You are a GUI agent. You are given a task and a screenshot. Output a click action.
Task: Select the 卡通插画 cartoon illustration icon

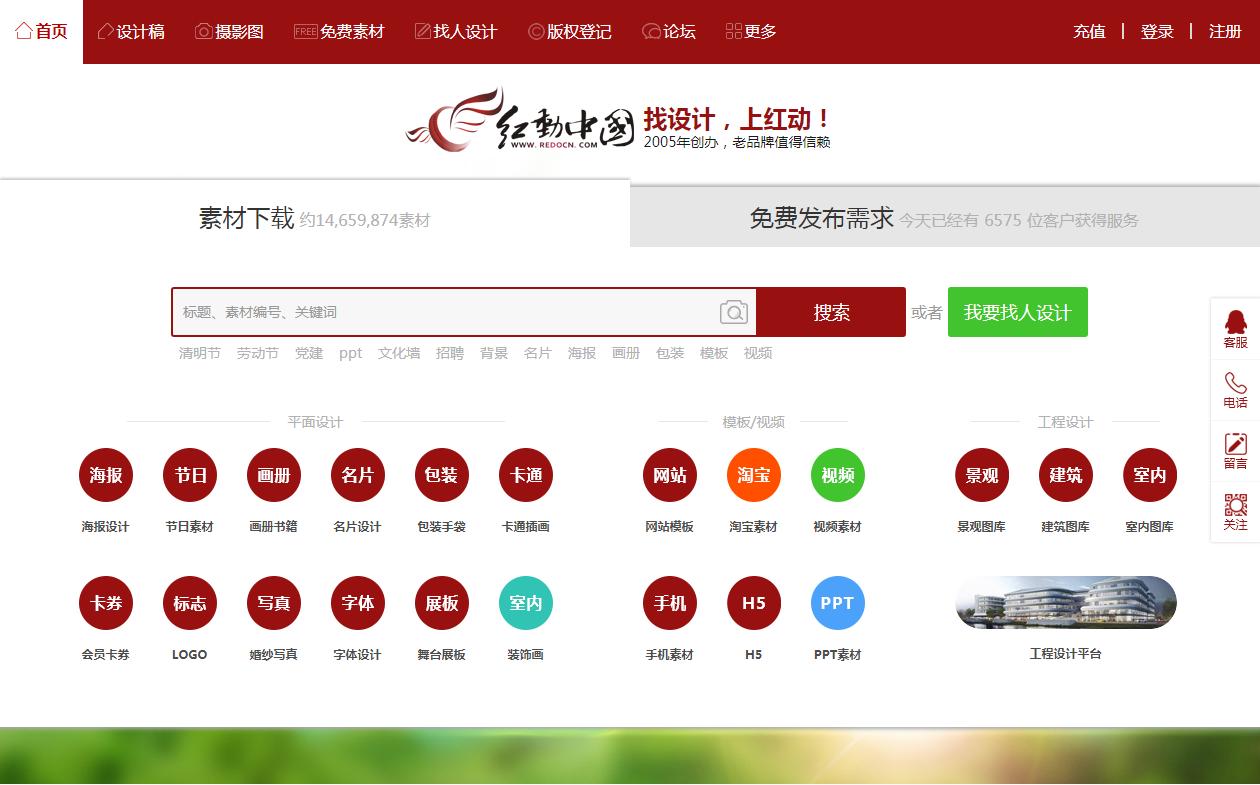point(525,475)
